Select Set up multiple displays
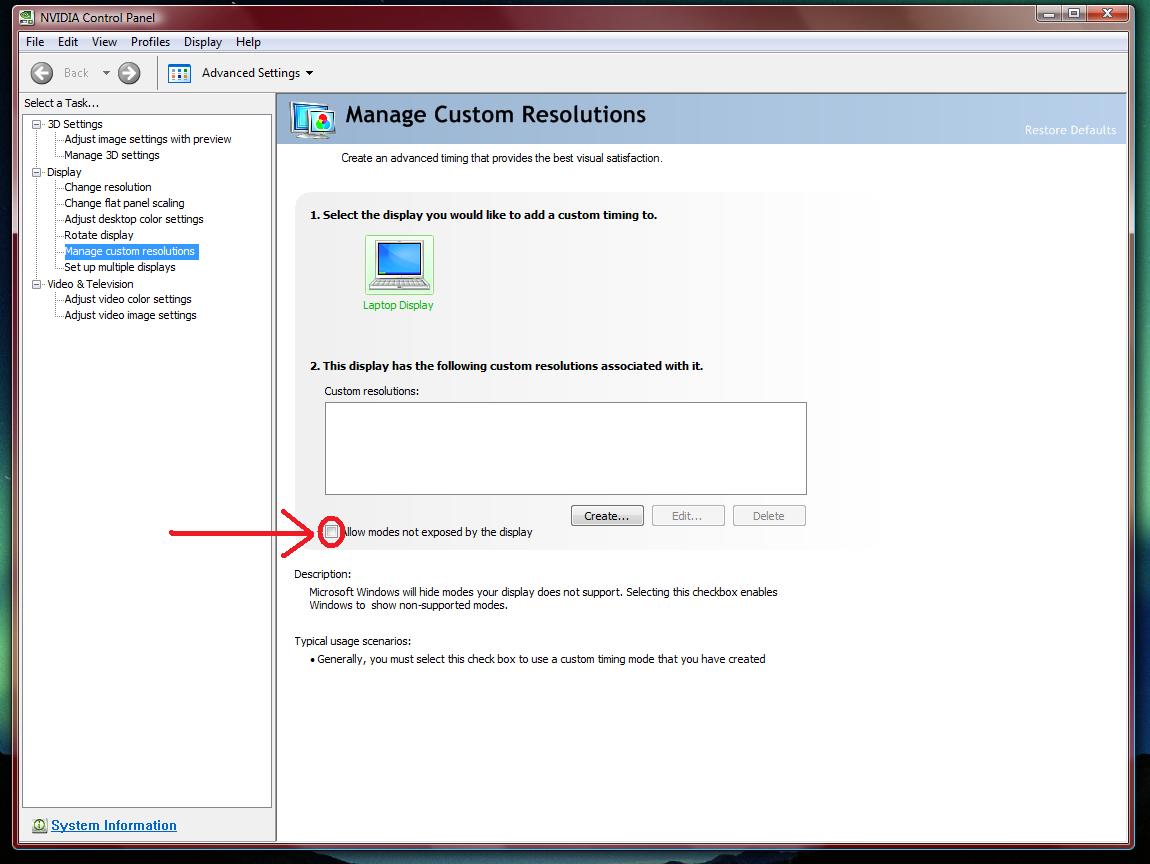 [120, 267]
